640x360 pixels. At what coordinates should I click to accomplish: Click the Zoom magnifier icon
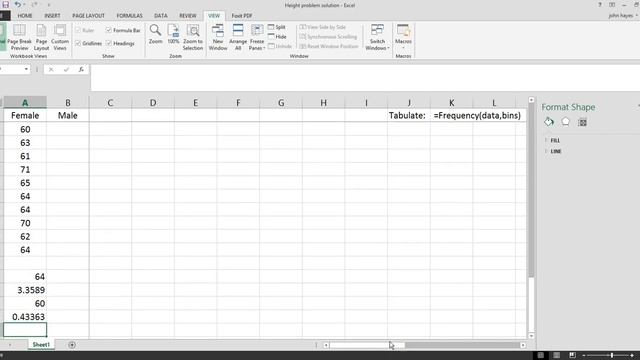coord(156,34)
